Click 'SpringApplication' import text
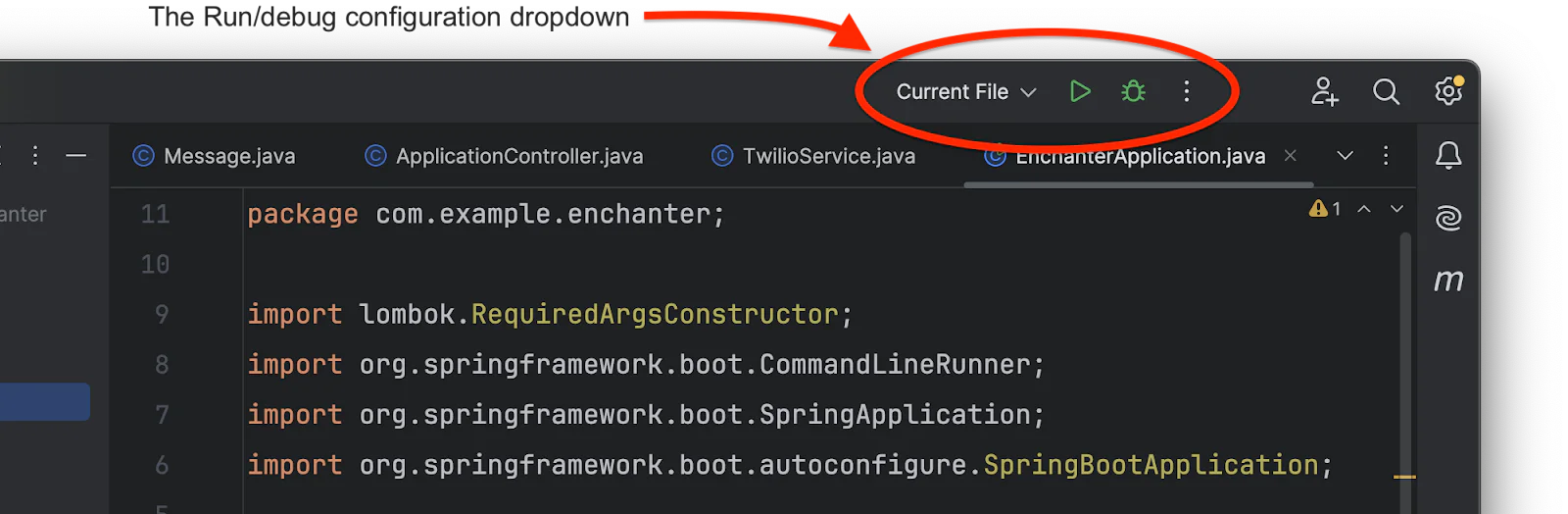Image resolution: width=1568 pixels, height=514 pixels. coord(895,415)
